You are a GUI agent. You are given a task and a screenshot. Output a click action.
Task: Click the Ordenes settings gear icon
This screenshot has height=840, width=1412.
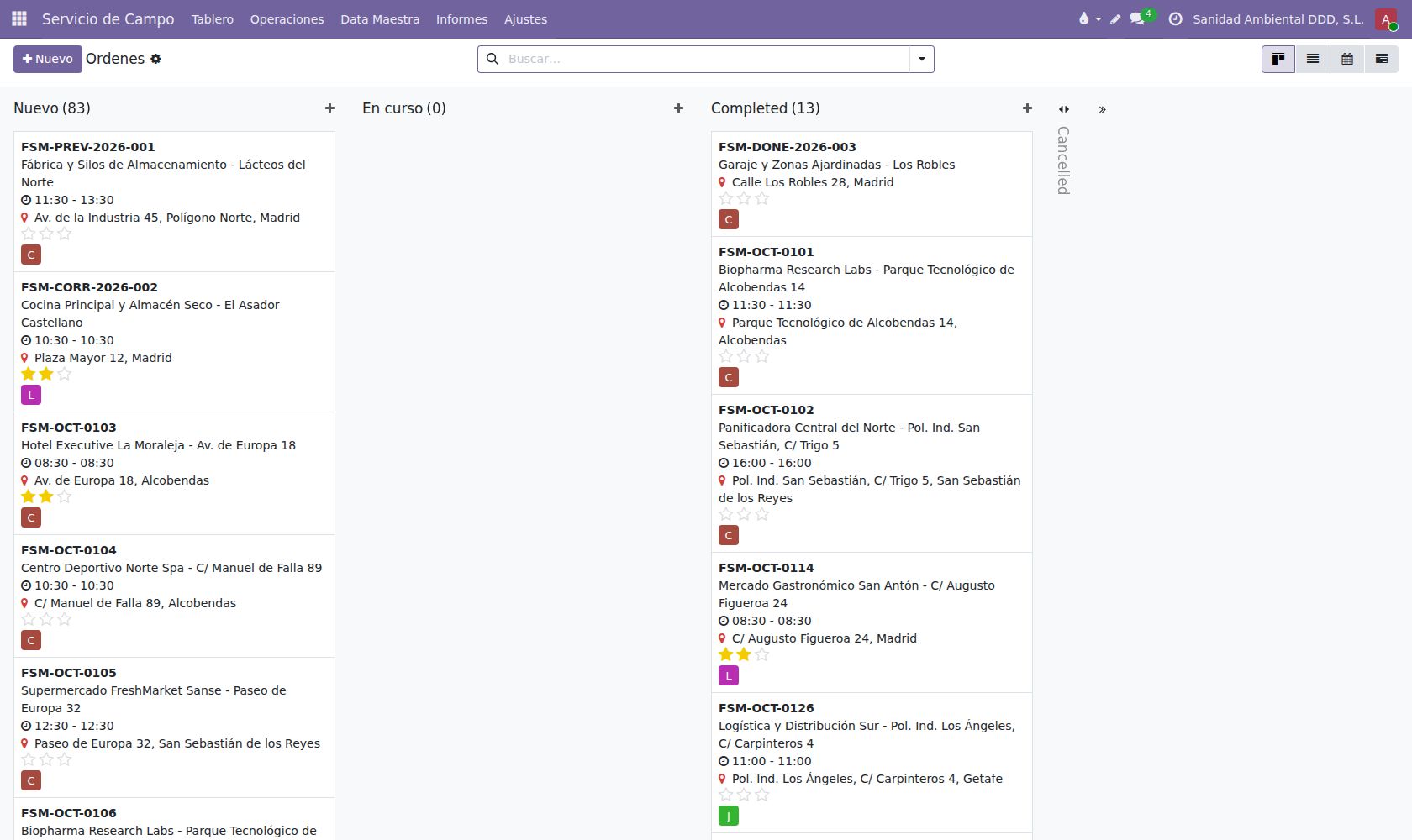point(155,59)
